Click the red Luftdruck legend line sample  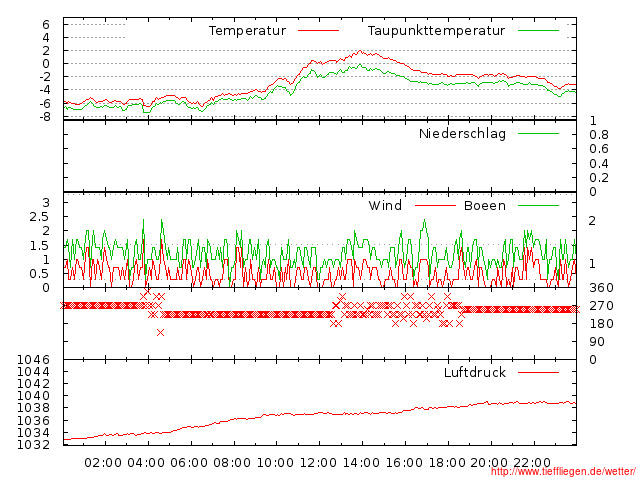tap(538, 372)
